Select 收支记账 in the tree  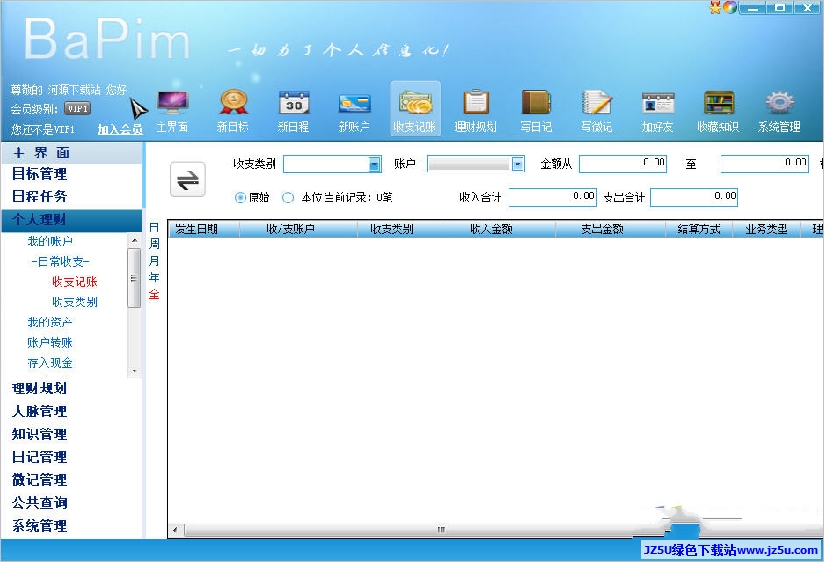(x=75, y=282)
